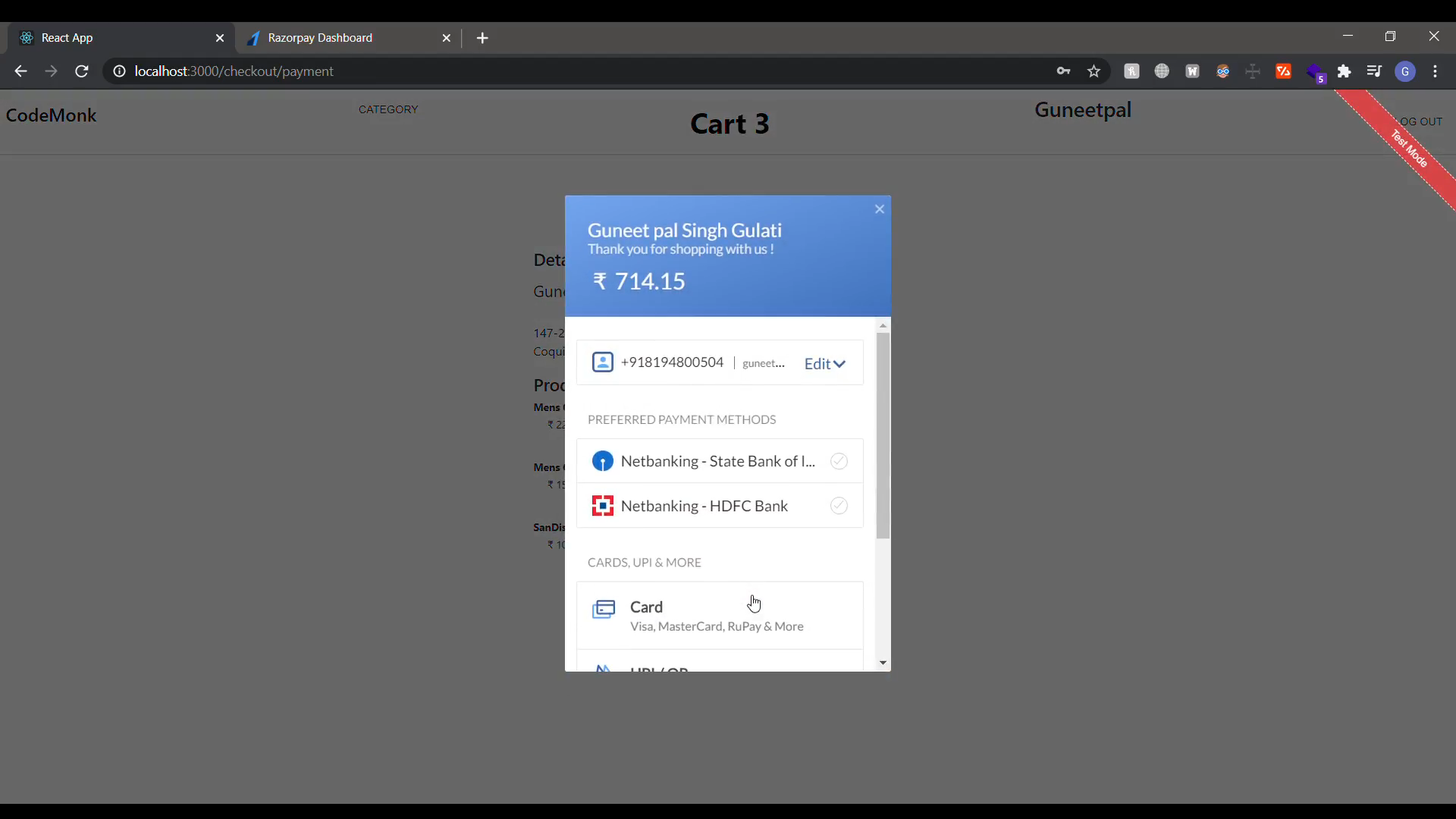Expand the Edit dropdown for contact details
Screen dimensions: 1456x819
click(825, 364)
